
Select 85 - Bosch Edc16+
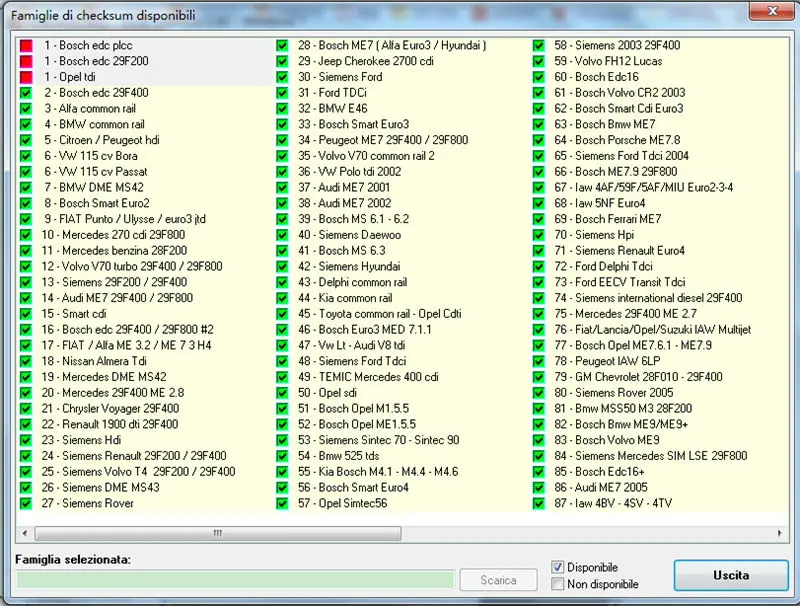[599, 472]
